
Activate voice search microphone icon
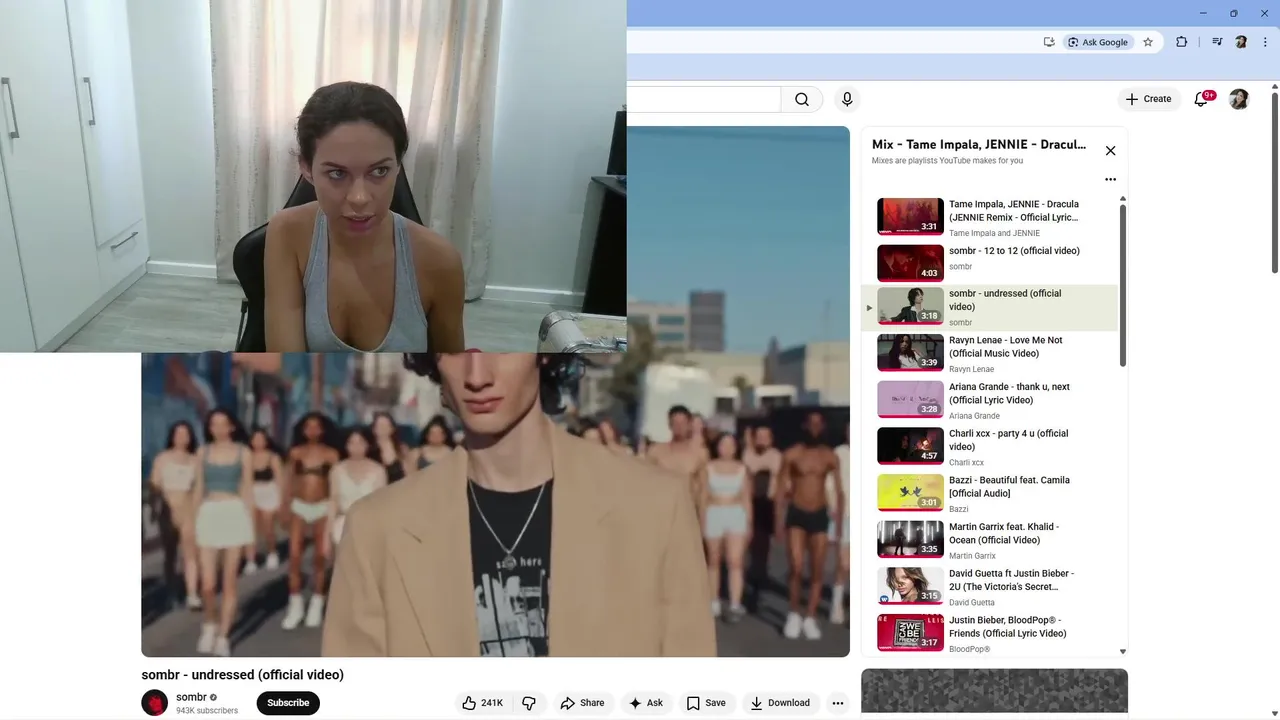[847, 99]
